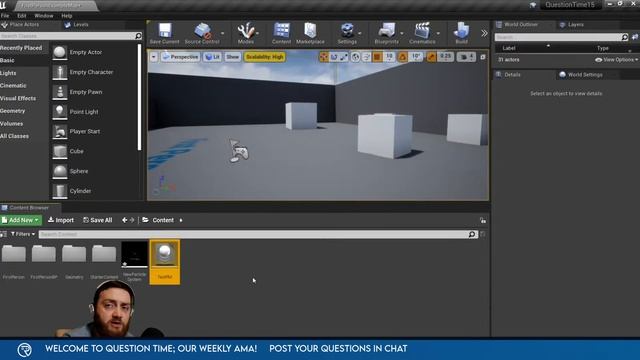The height and width of the screenshot is (360, 640).
Task: Open the Settings toolbar icon
Action: 347,31
